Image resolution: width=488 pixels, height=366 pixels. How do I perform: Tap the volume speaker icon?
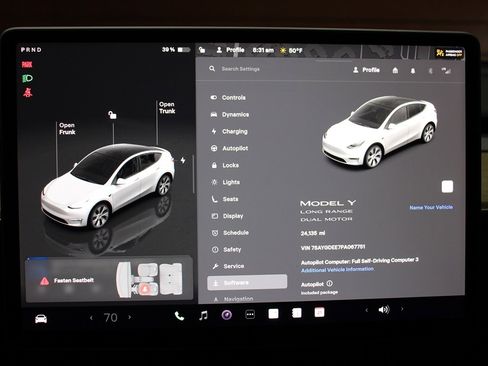384,310
